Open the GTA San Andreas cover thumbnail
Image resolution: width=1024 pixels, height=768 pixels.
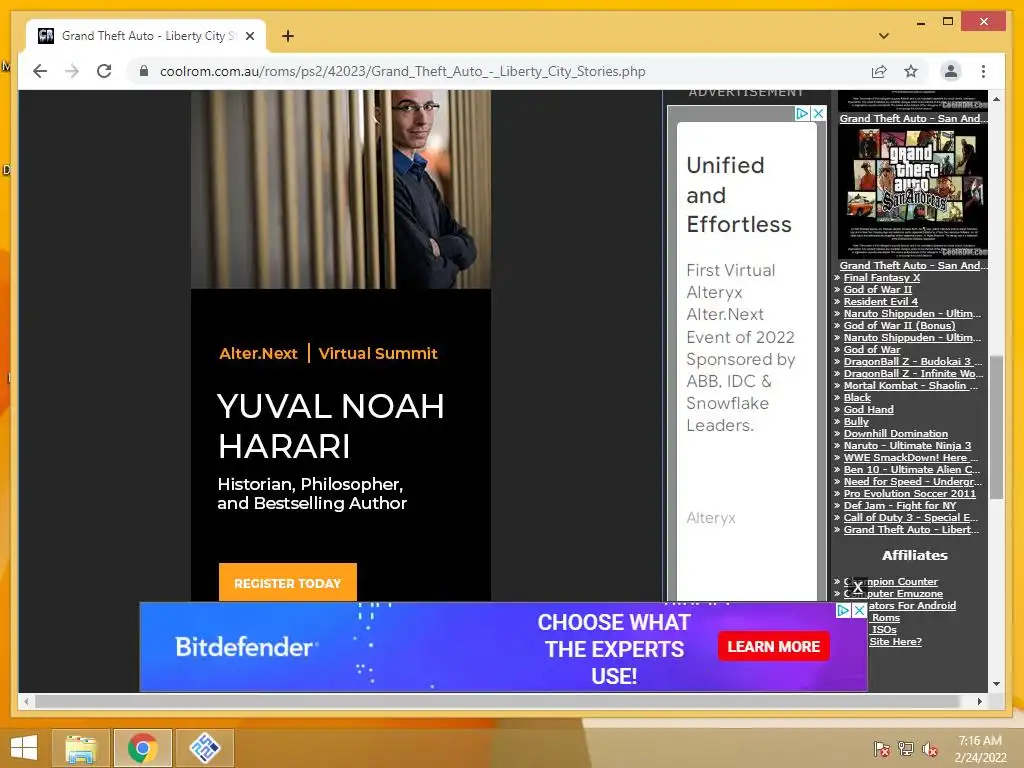pos(913,192)
